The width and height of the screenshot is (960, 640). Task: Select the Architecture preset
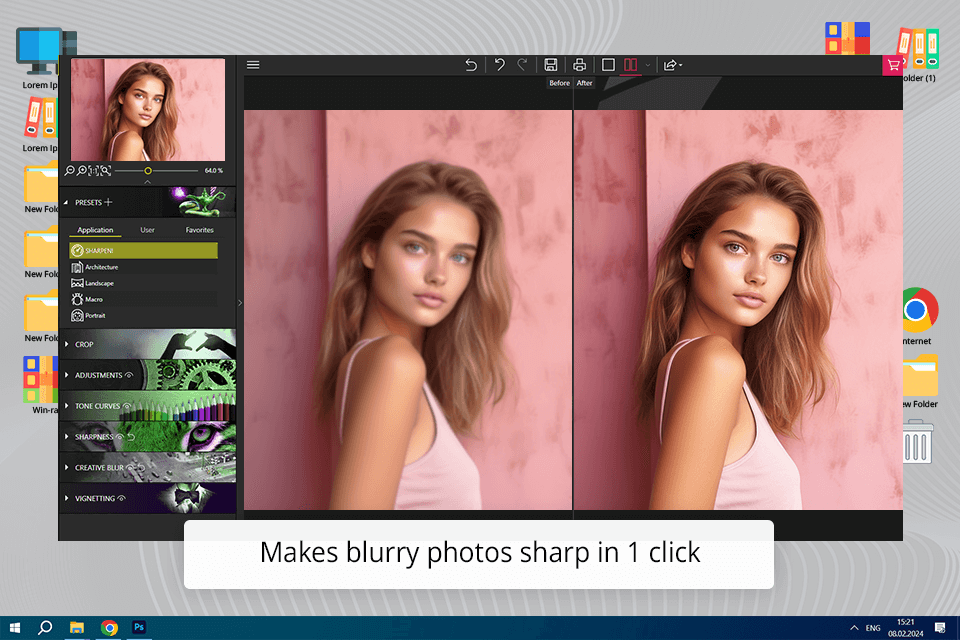143,267
